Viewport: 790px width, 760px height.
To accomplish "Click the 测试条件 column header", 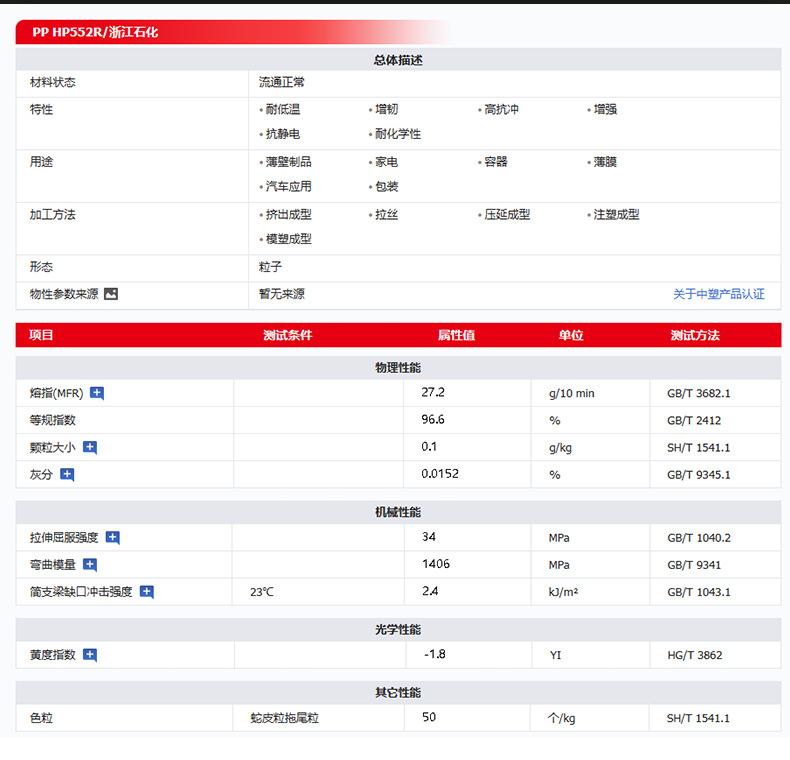I will (x=287, y=335).
